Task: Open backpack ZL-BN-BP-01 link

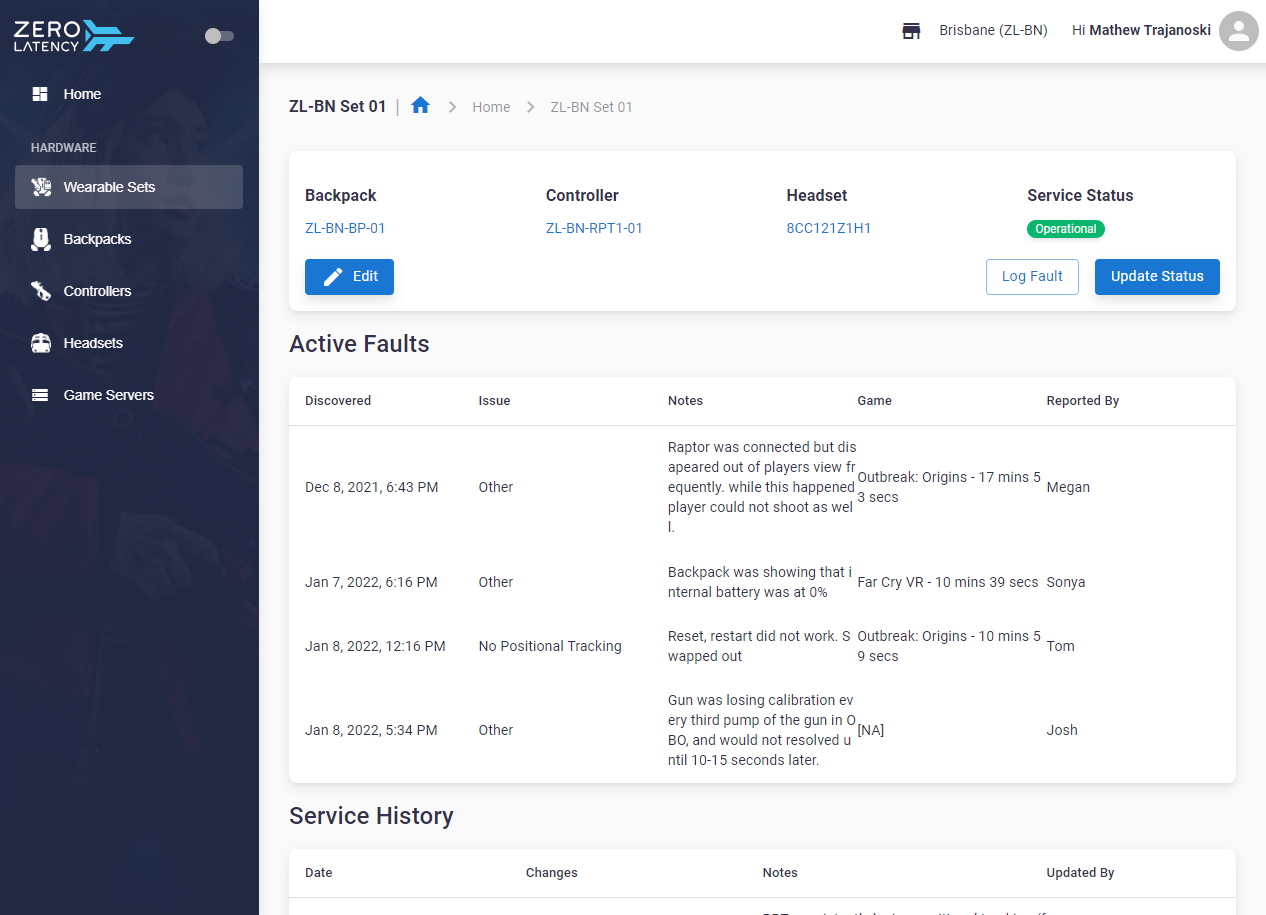Action: 345,228
